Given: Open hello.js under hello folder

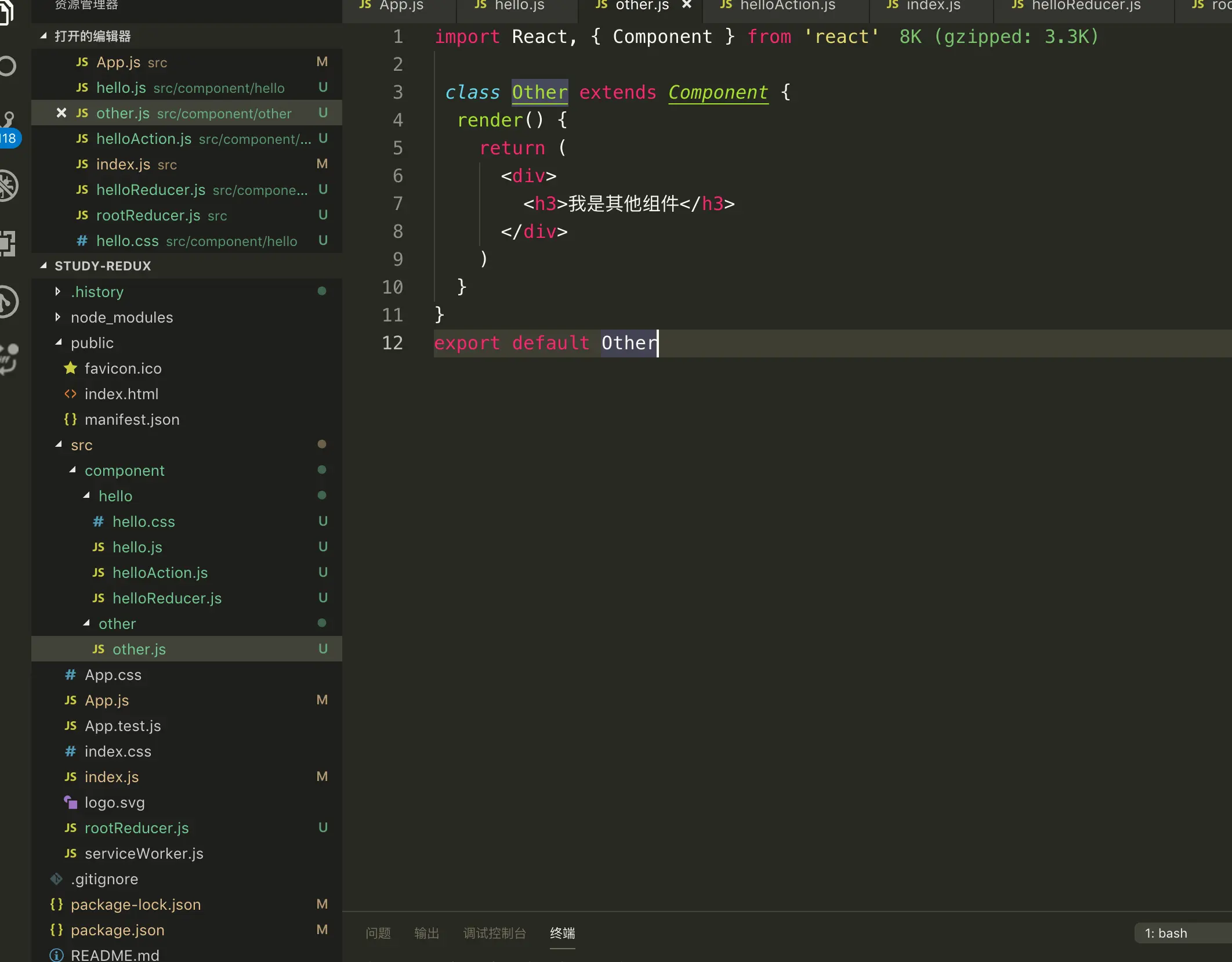Looking at the screenshot, I should pos(187,547).
